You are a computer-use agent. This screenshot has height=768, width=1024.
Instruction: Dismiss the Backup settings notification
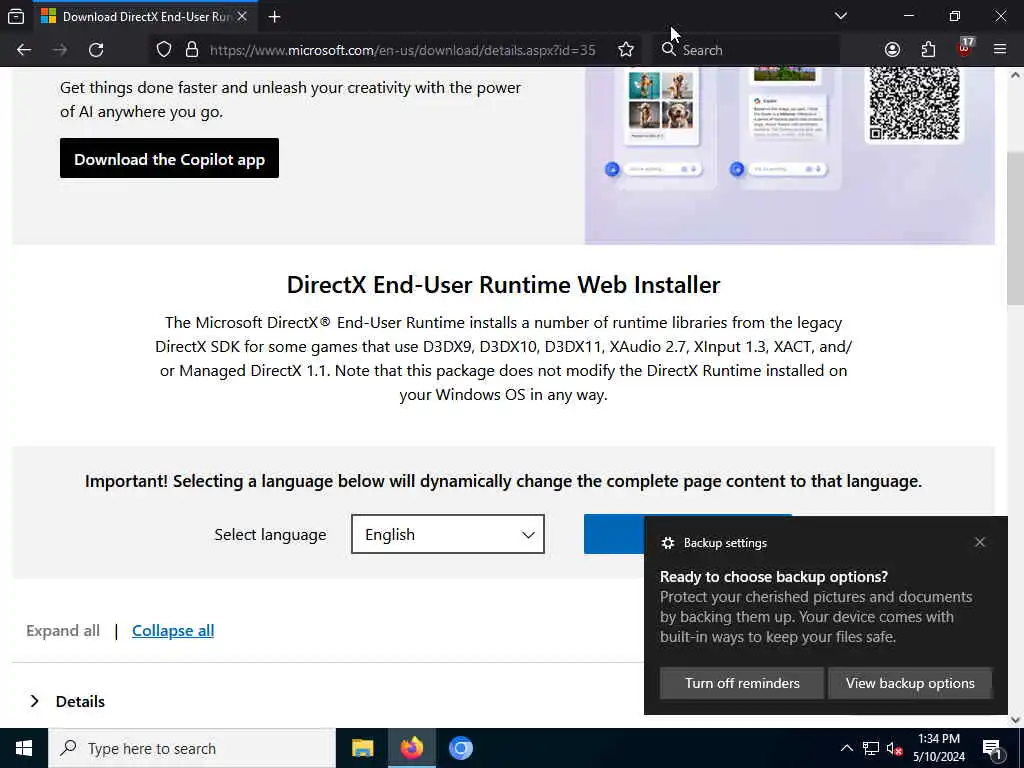pos(980,542)
